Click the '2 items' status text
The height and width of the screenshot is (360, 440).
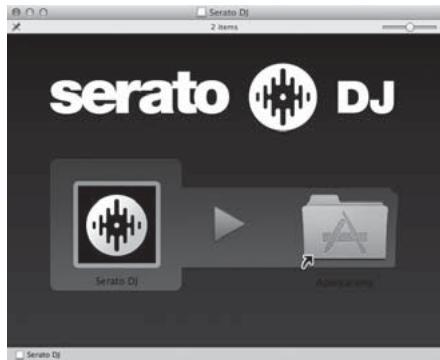[224, 27]
